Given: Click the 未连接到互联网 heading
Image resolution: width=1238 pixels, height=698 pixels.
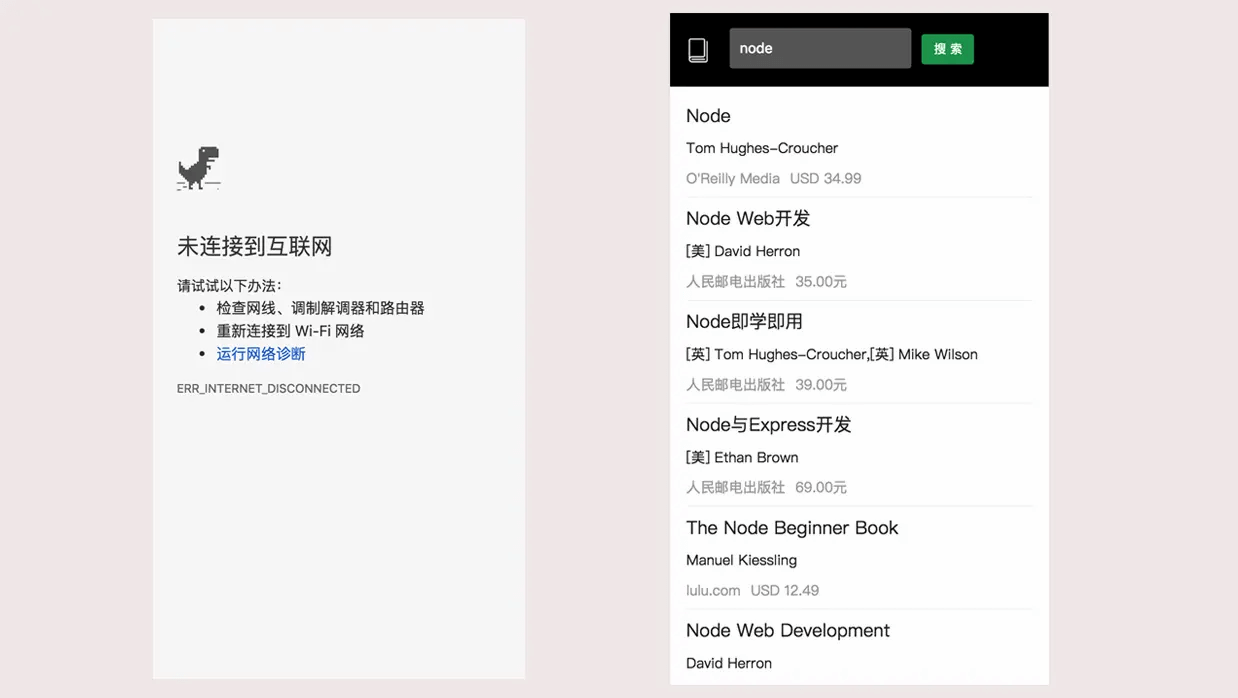Looking at the screenshot, I should click(x=254, y=247).
